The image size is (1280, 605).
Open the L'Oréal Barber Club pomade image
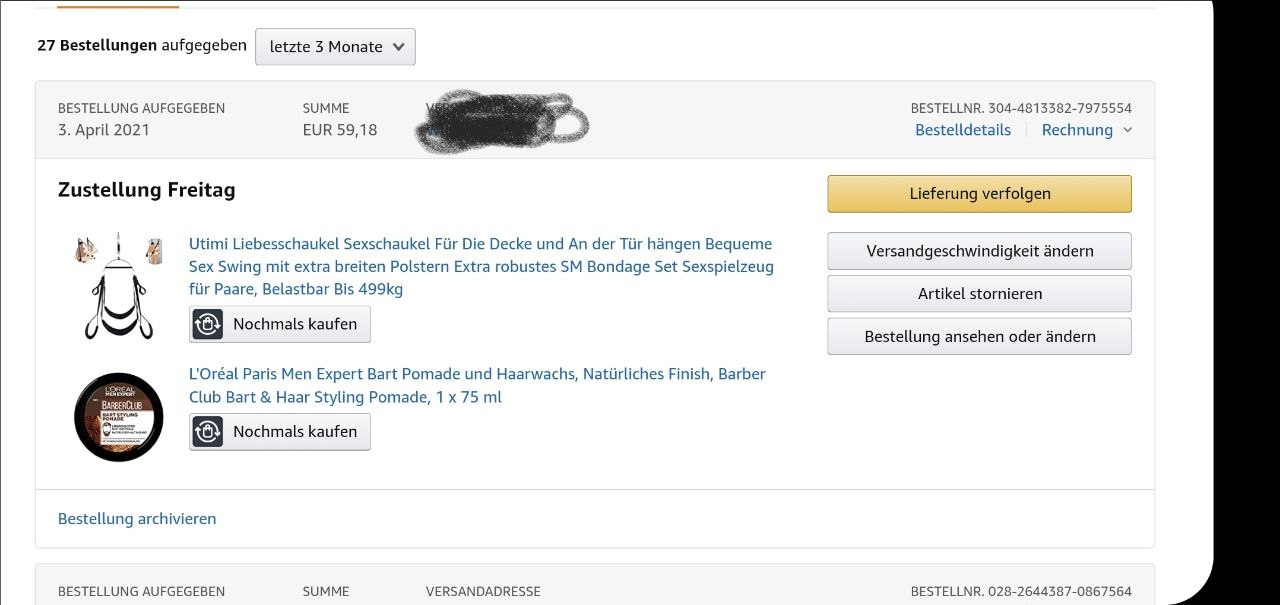[x=118, y=417]
